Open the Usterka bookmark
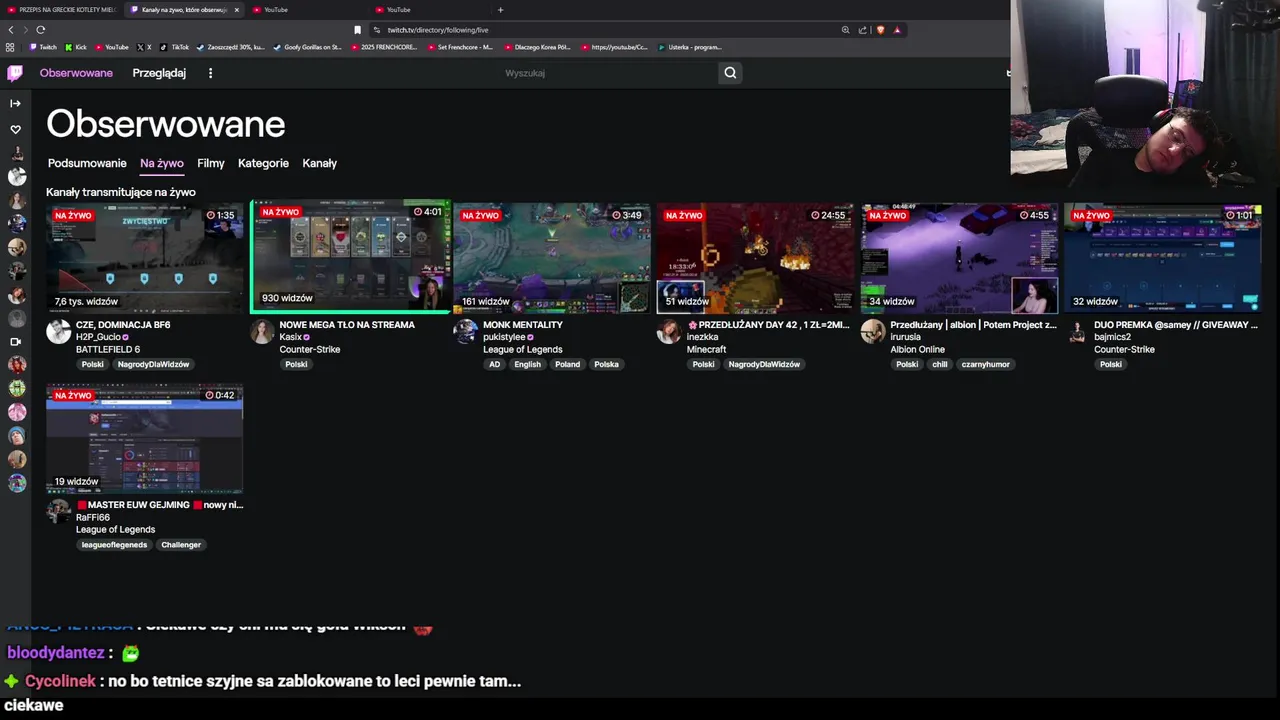 click(x=689, y=47)
